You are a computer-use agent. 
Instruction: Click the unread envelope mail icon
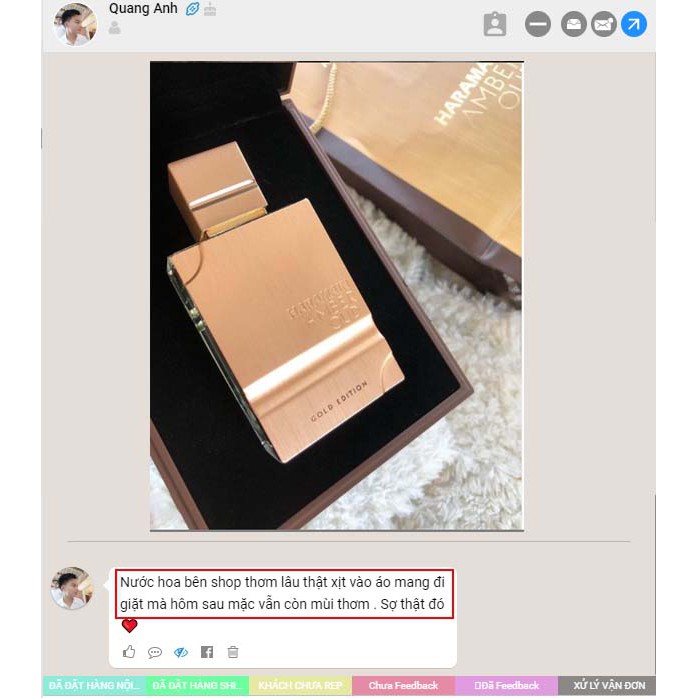tap(604, 24)
